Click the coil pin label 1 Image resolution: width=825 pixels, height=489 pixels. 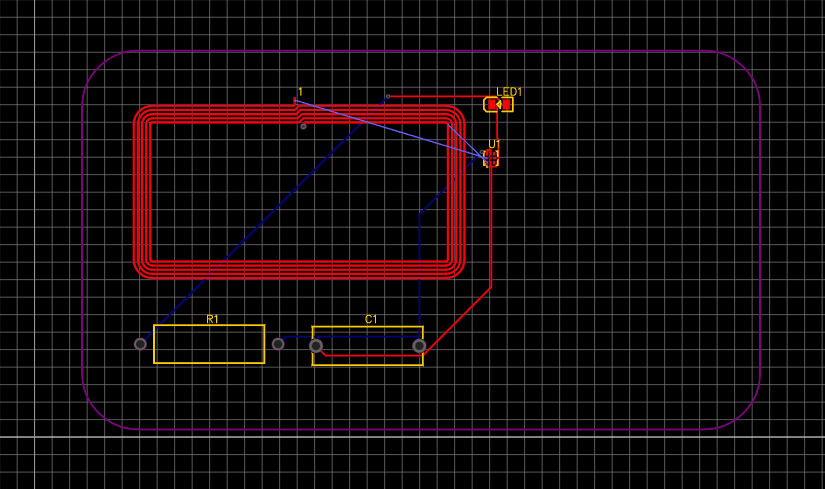(x=300, y=92)
